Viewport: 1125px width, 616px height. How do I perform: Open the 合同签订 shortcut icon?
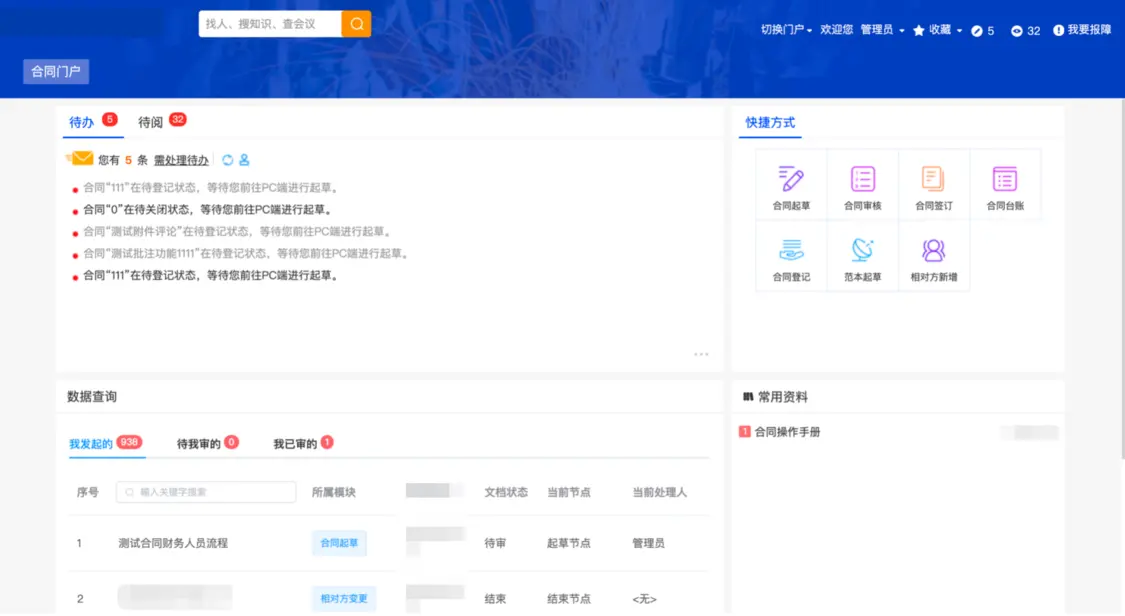point(933,179)
